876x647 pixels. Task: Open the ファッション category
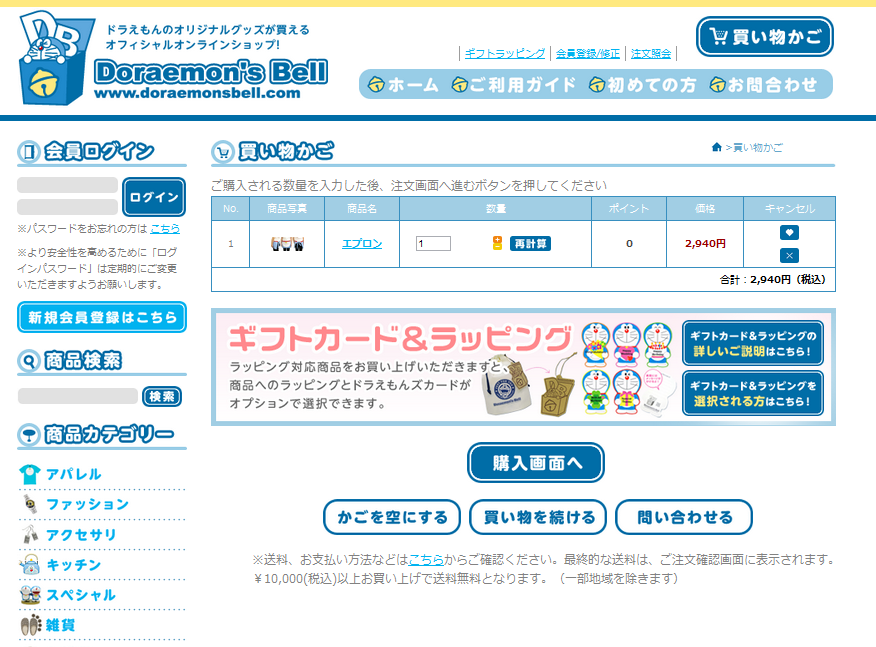click(x=74, y=505)
